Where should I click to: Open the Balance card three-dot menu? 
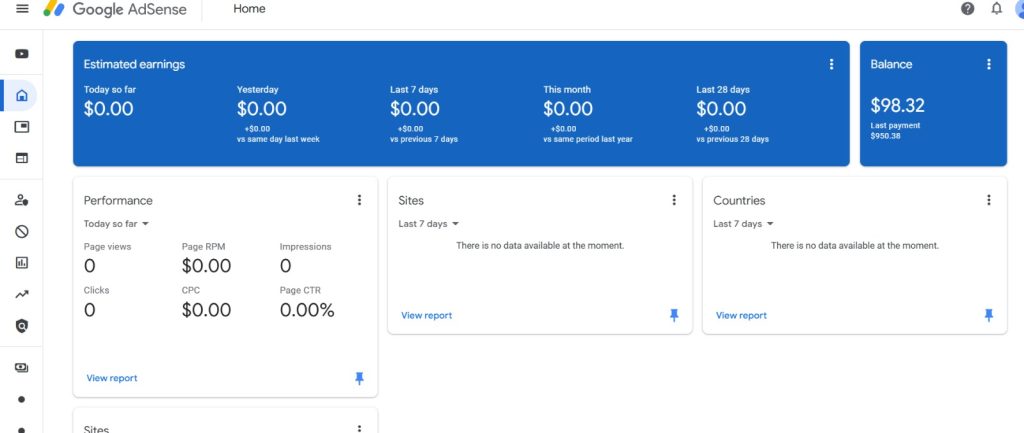(x=989, y=64)
